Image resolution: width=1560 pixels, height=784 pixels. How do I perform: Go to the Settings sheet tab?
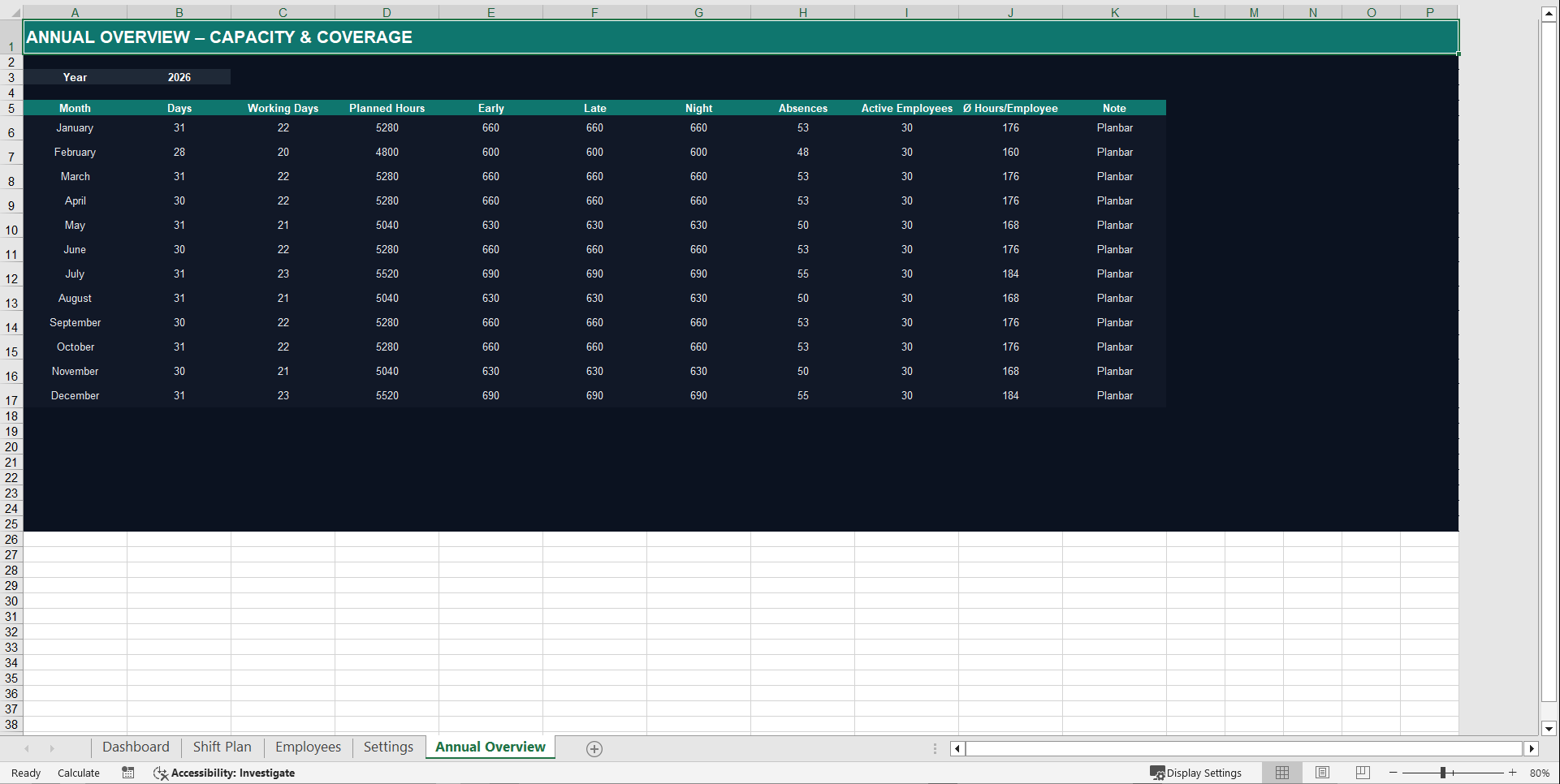pyautogui.click(x=388, y=747)
